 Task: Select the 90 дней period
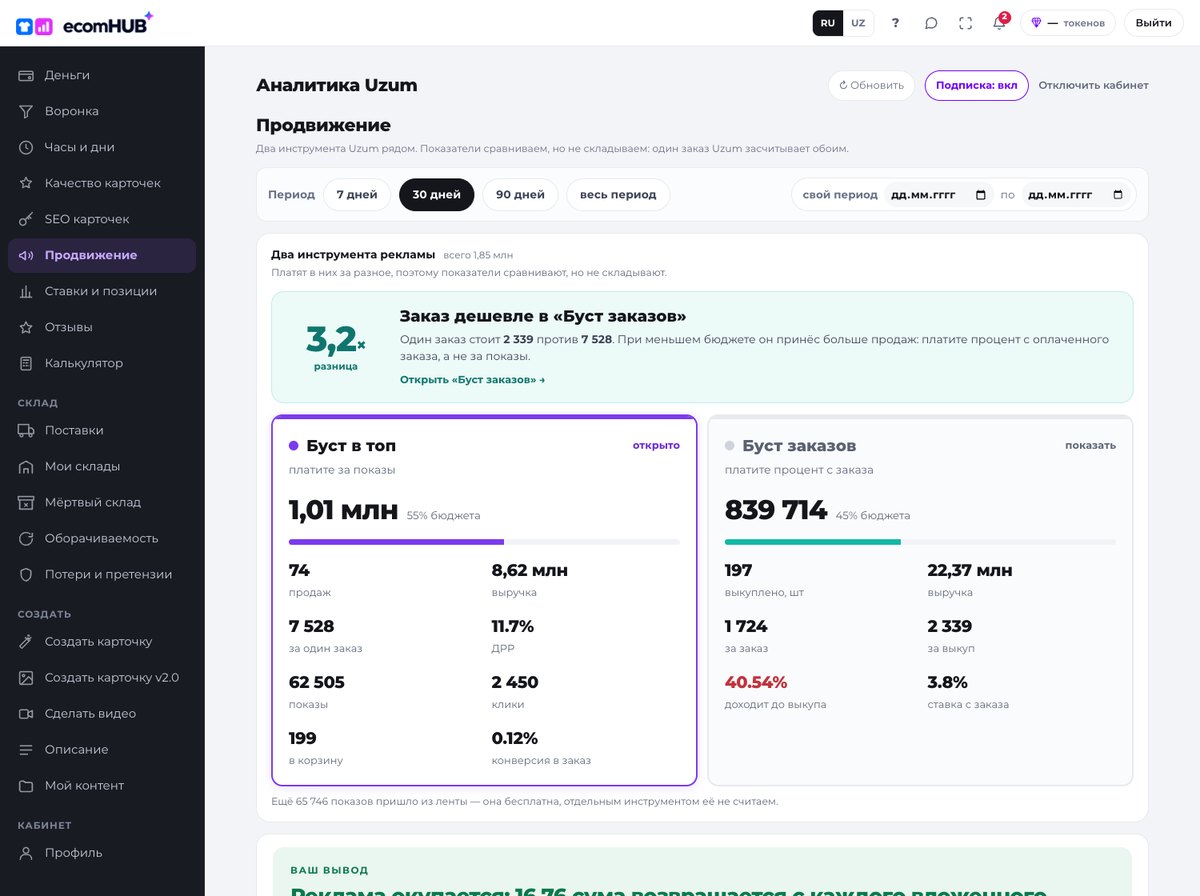521,195
